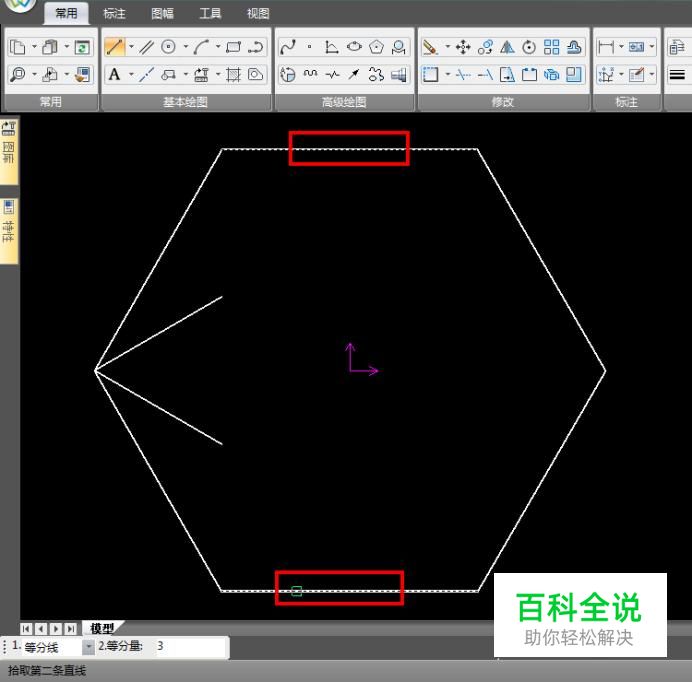
Task: Click the Rotate tool
Action: tap(529, 47)
